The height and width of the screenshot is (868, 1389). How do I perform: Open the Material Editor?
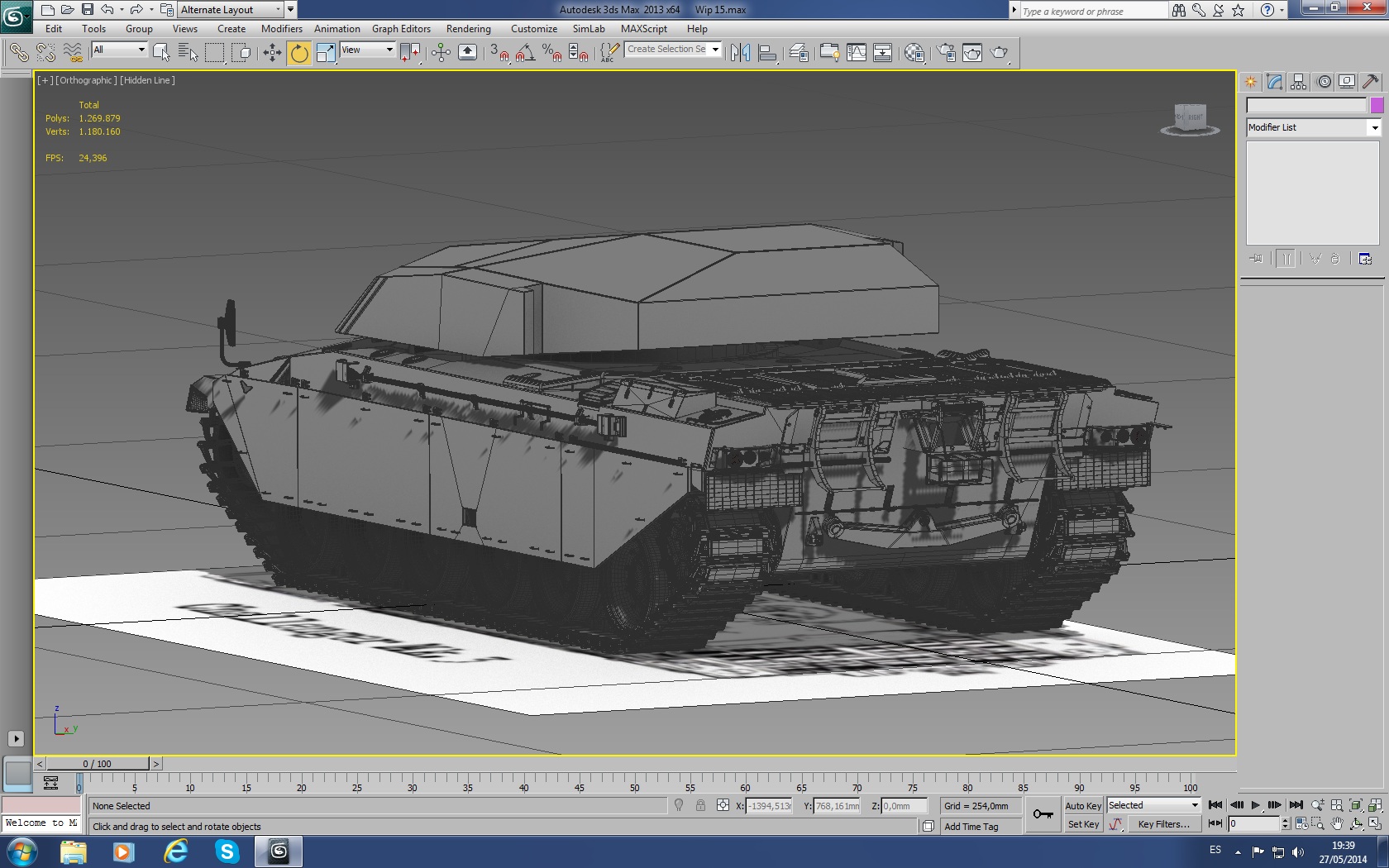point(914,53)
